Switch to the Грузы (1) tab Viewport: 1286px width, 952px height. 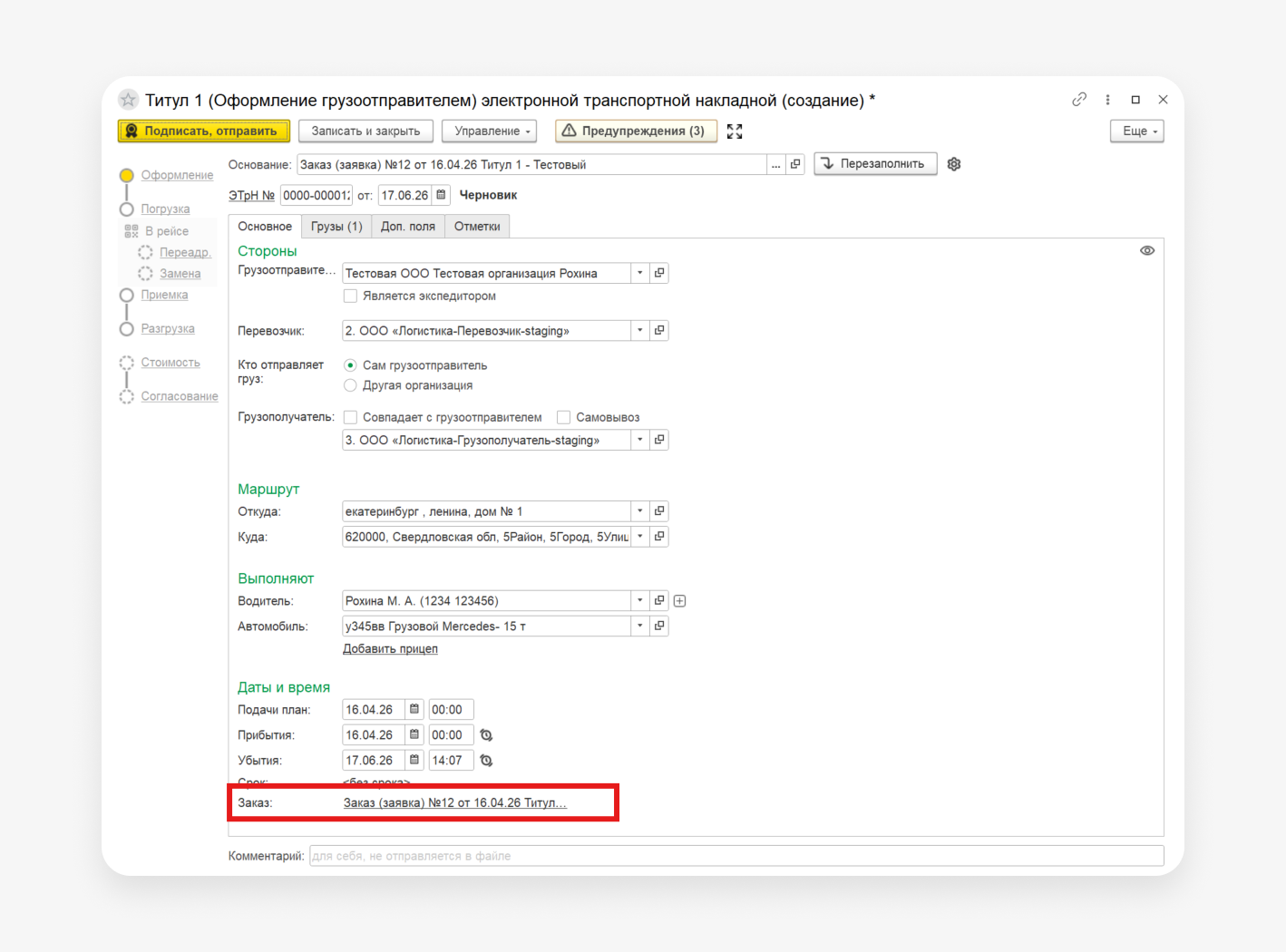336,227
